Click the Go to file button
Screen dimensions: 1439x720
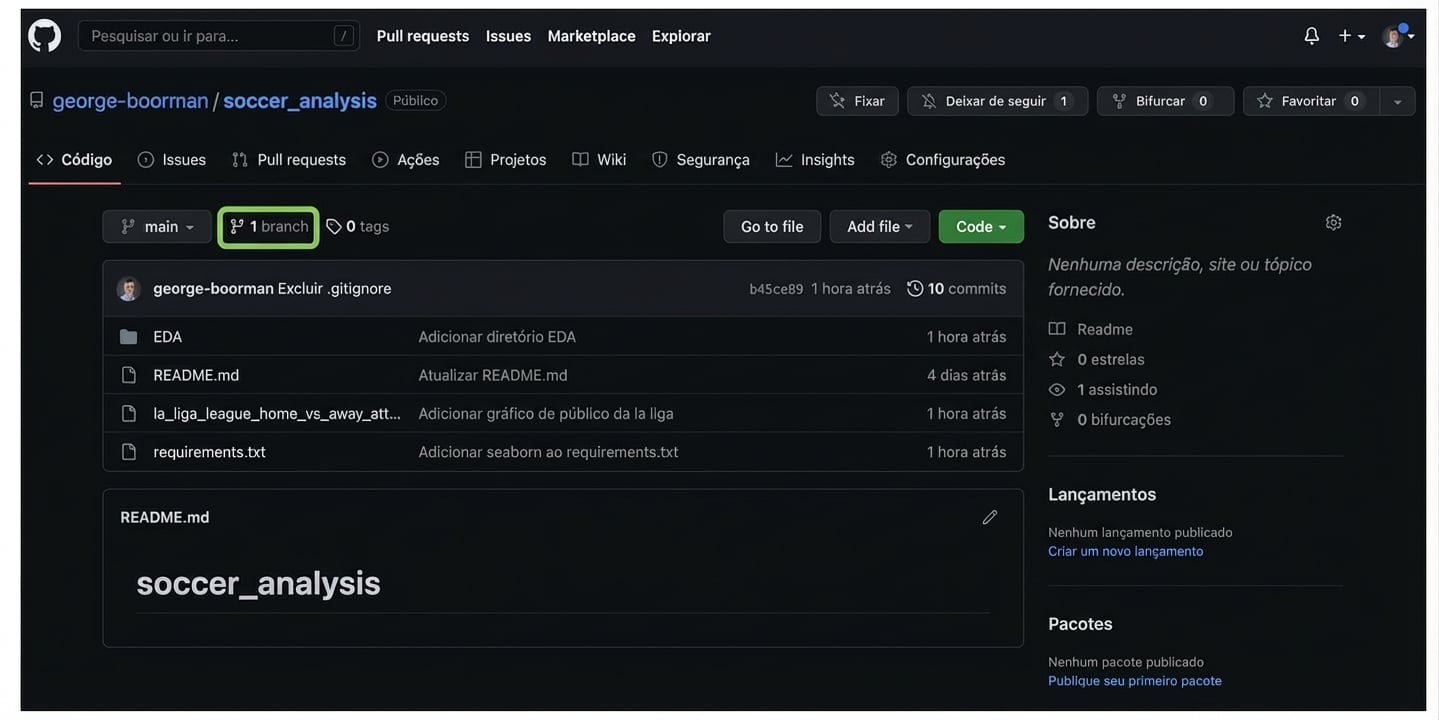[x=772, y=227]
